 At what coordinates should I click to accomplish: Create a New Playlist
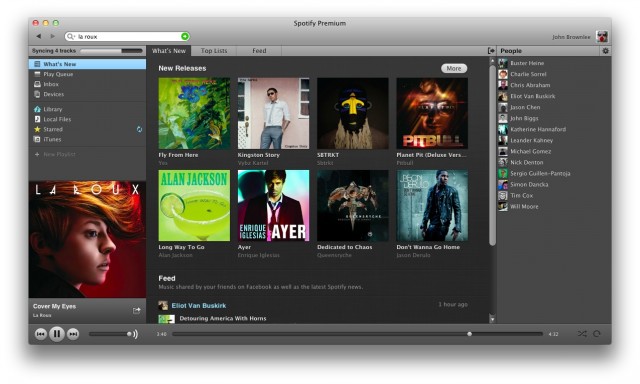pyautogui.click(x=55, y=154)
